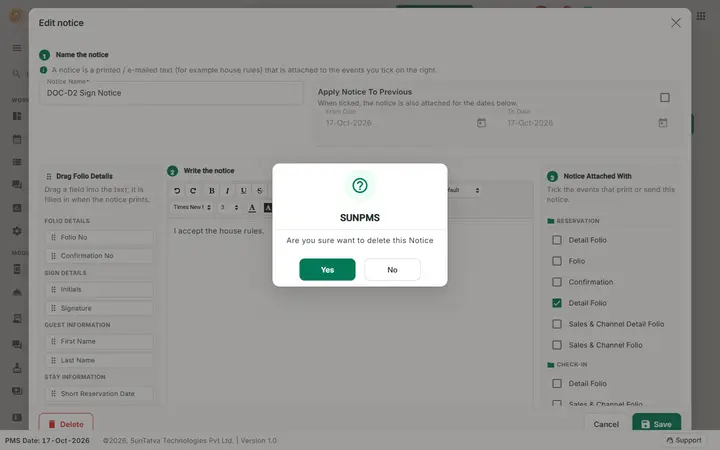Redo the editor change
The width and height of the screenshot is (720, 450).
(x=193, y=191)
